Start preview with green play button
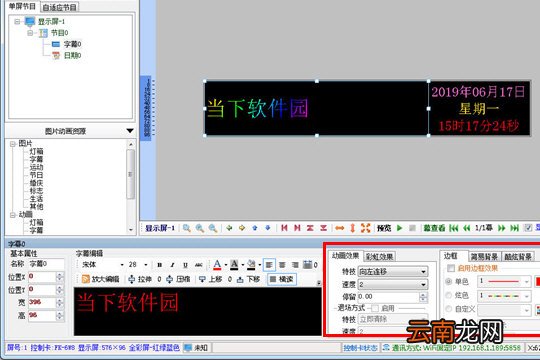 [399, 228]
